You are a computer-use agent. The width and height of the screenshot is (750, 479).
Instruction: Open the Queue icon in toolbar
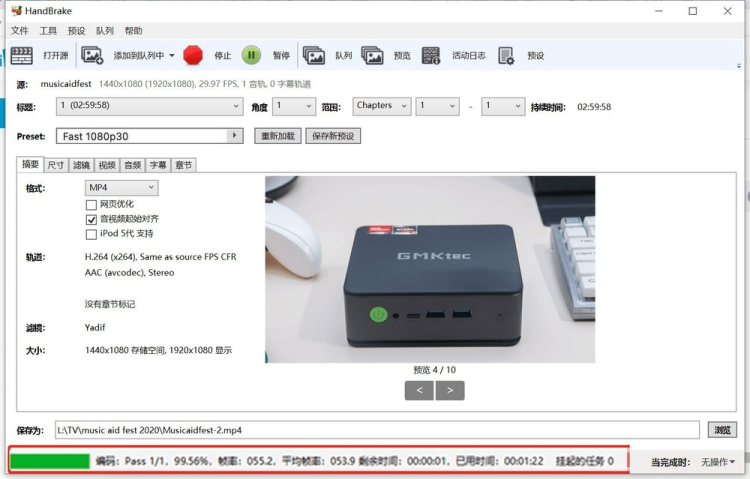(x=314, y=56)
